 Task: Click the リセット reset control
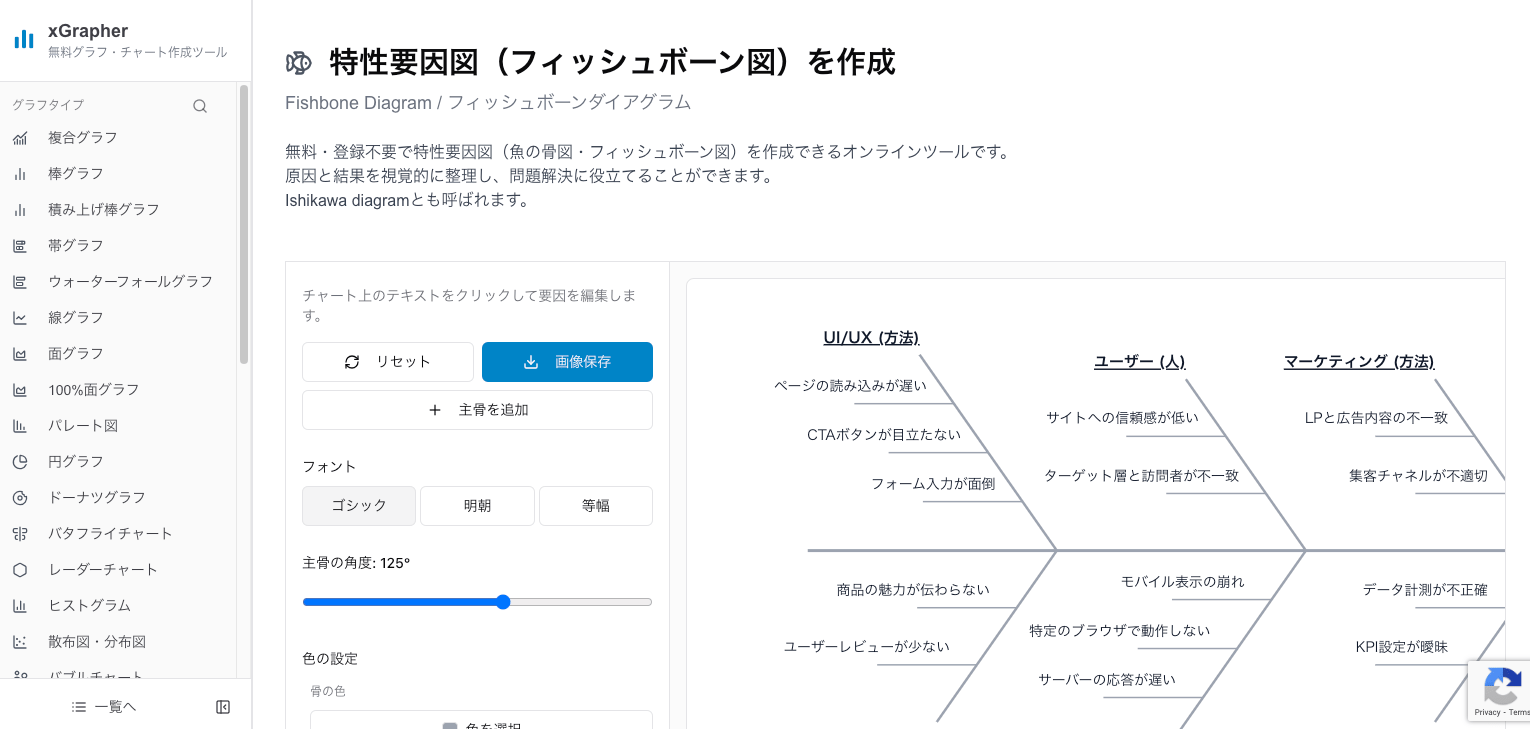click(388, 362)
